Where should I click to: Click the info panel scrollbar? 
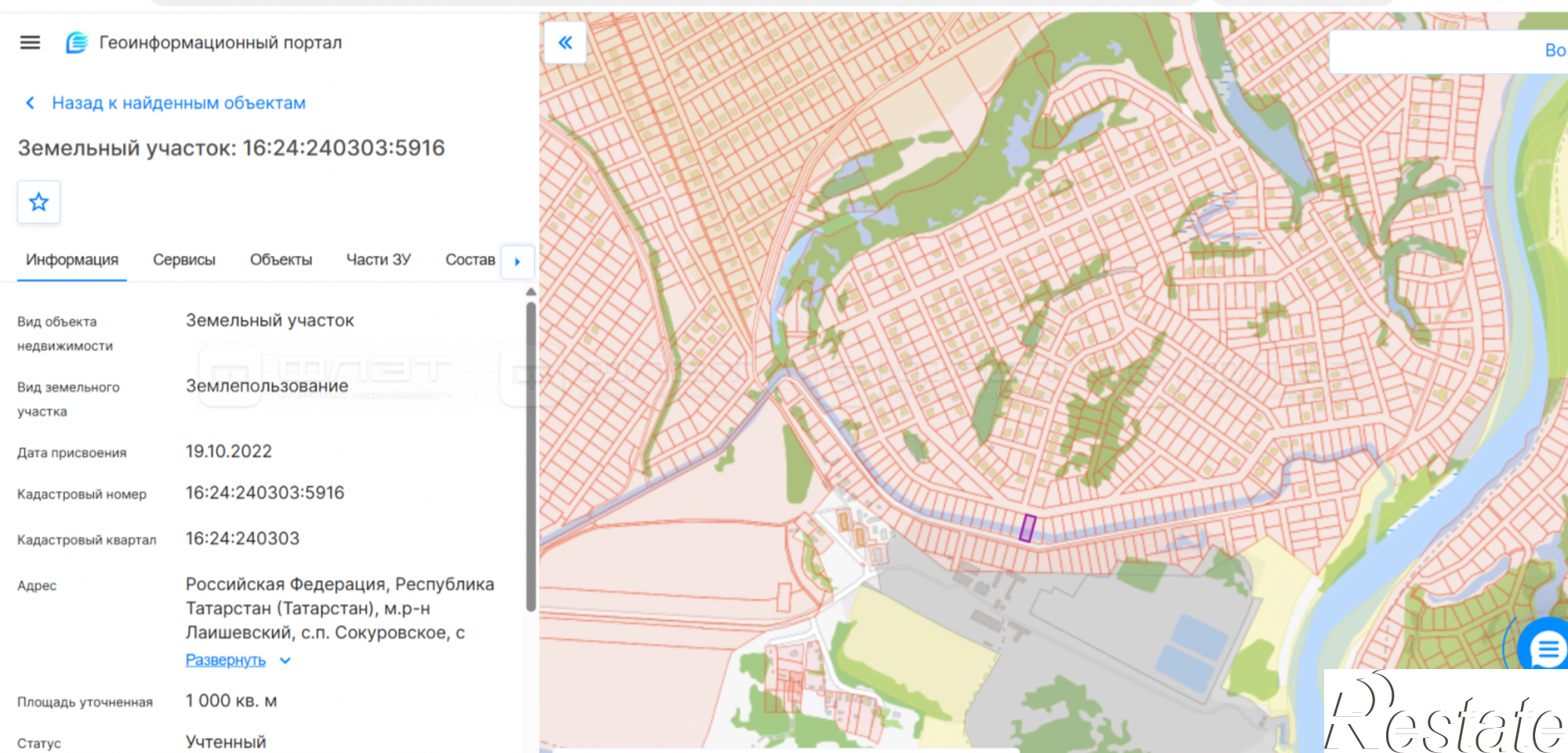531,457
